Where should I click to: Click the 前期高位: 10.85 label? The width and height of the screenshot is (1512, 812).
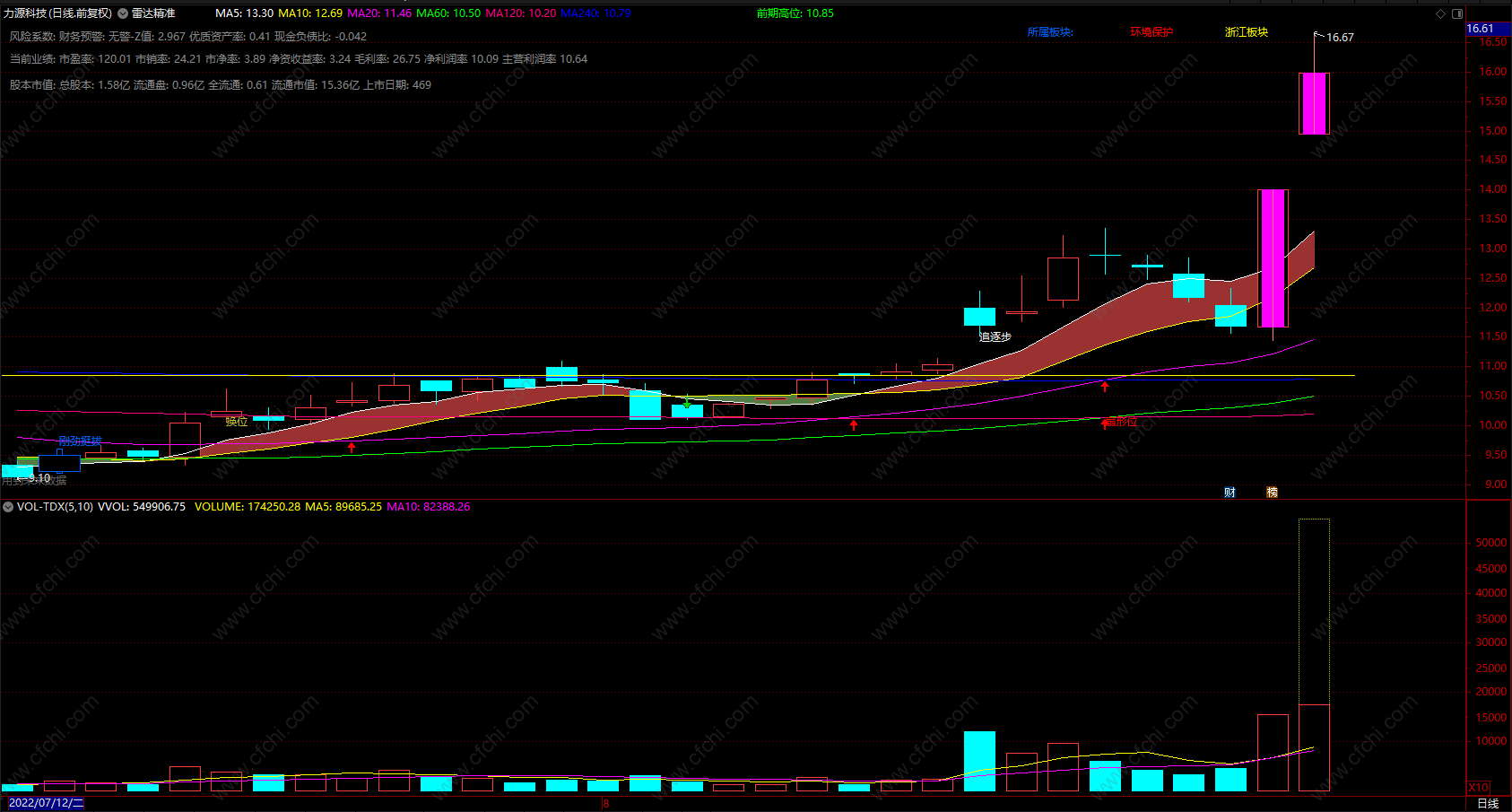point(795,13)
